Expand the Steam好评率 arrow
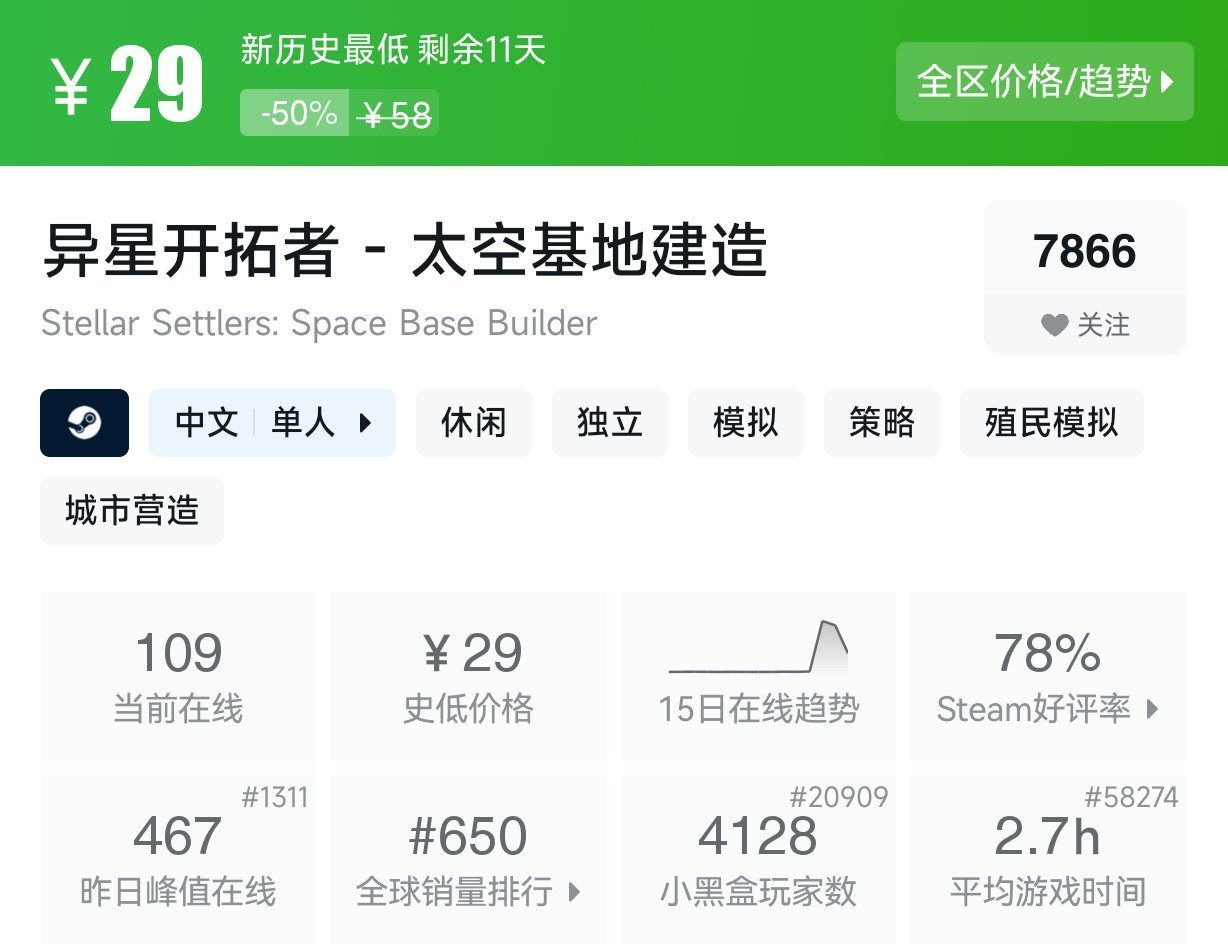The height and width of the screenshot is (950, 1228). (x=1152, y=710)
